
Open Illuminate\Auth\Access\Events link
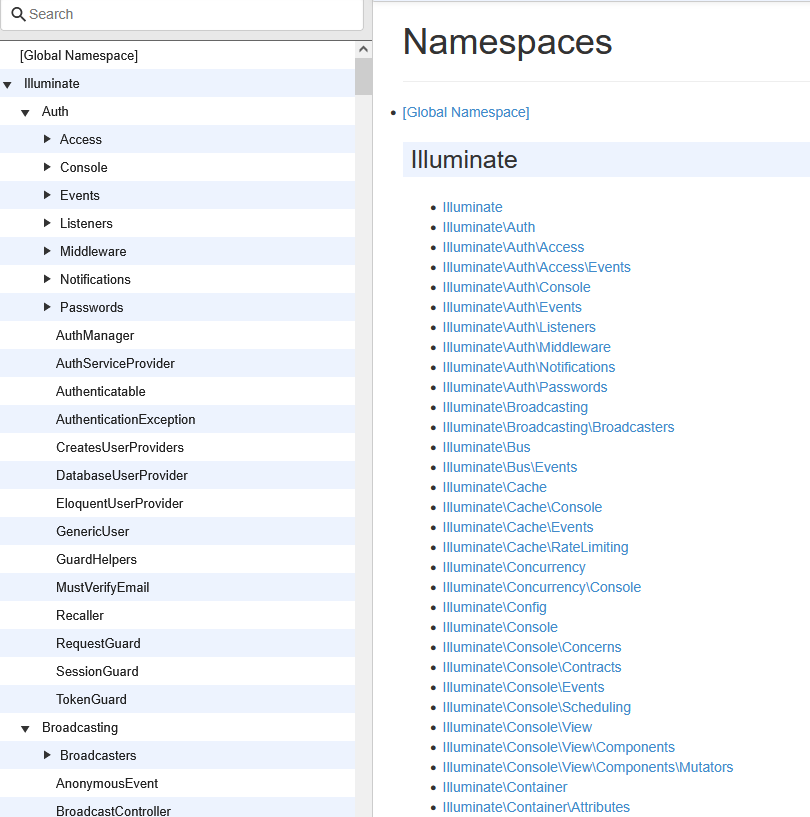coord(537,267)
